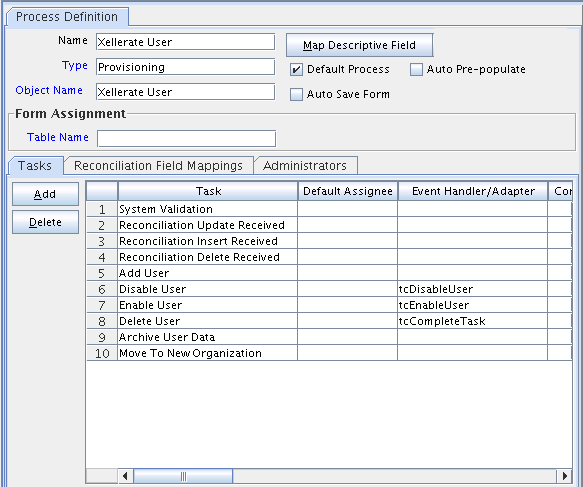
Task: Click the tcCompleteTask adapter cell
Action: click(473, 321)
